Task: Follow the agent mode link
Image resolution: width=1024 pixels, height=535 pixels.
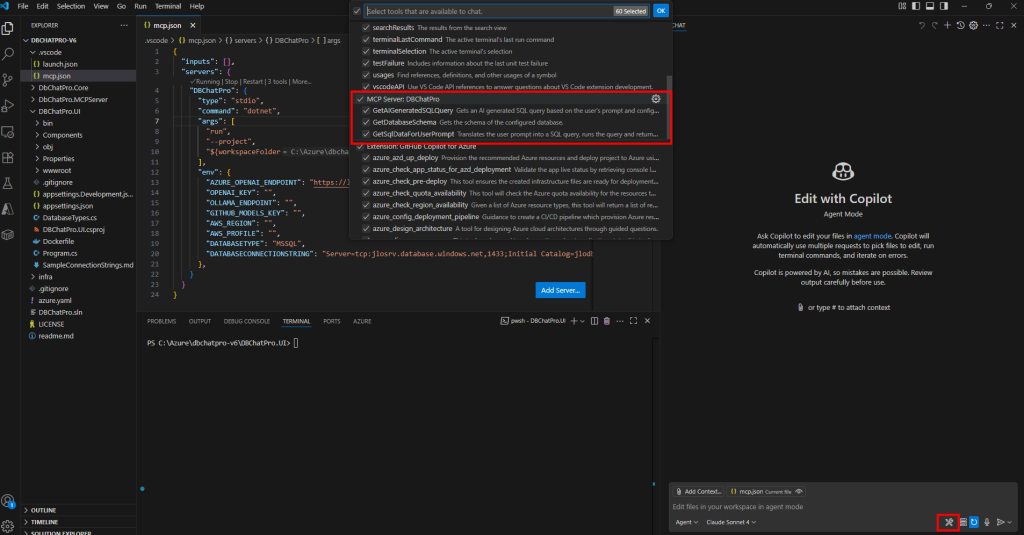Action: pyautogui.click(x=872, y=236)
